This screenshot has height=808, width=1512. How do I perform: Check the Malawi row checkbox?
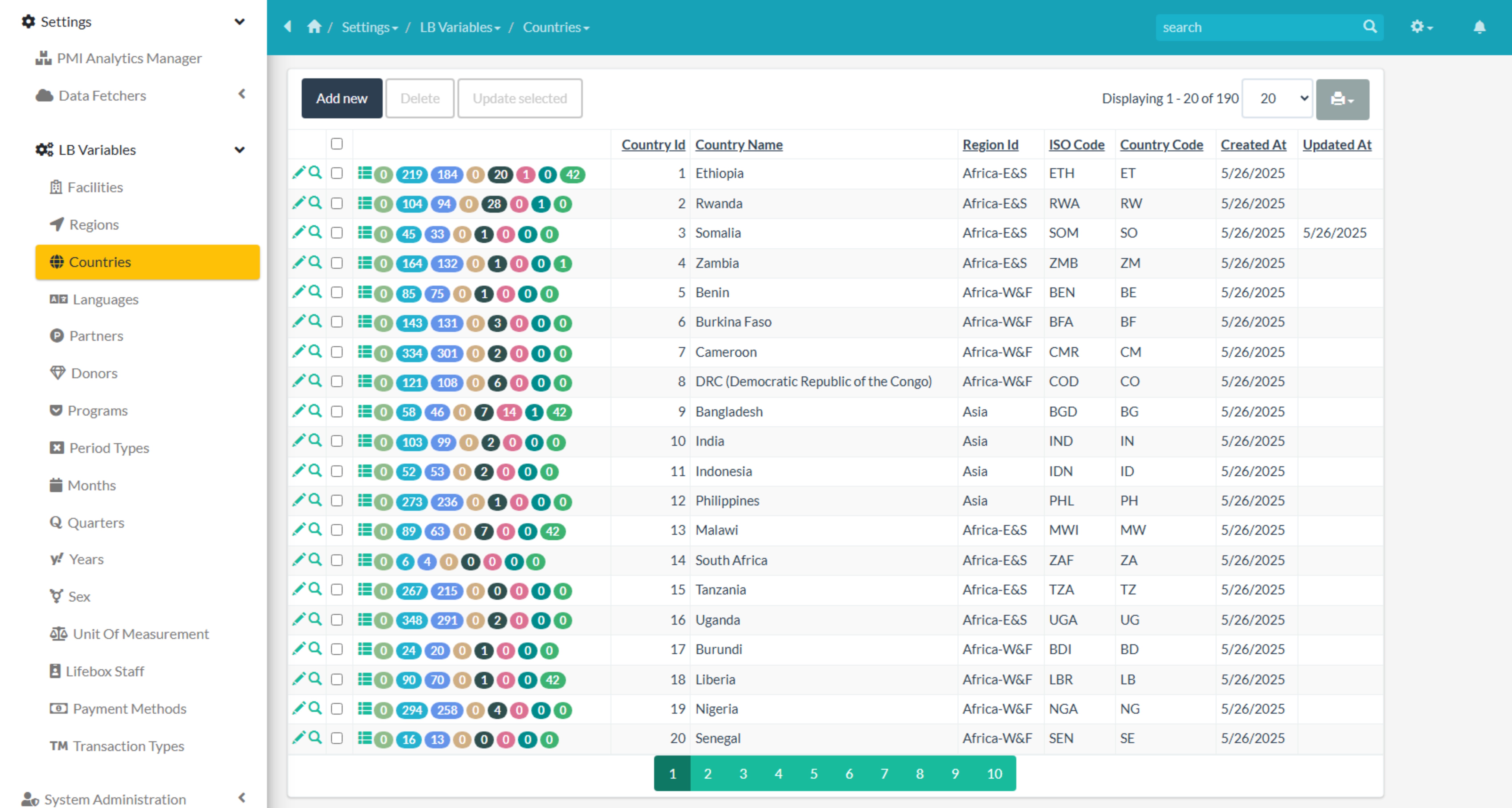coord(337,530)
